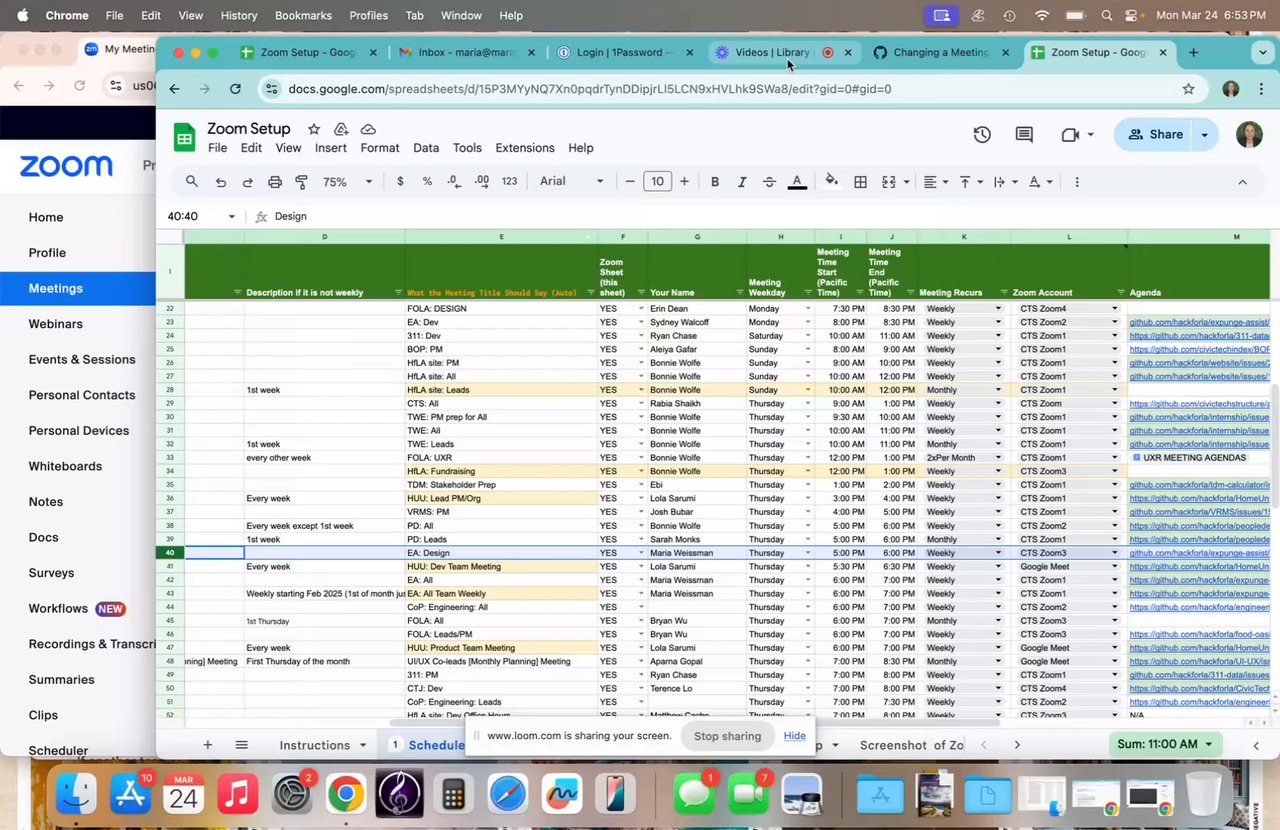Apply percent format with the % icon

(x=427, y=182)
